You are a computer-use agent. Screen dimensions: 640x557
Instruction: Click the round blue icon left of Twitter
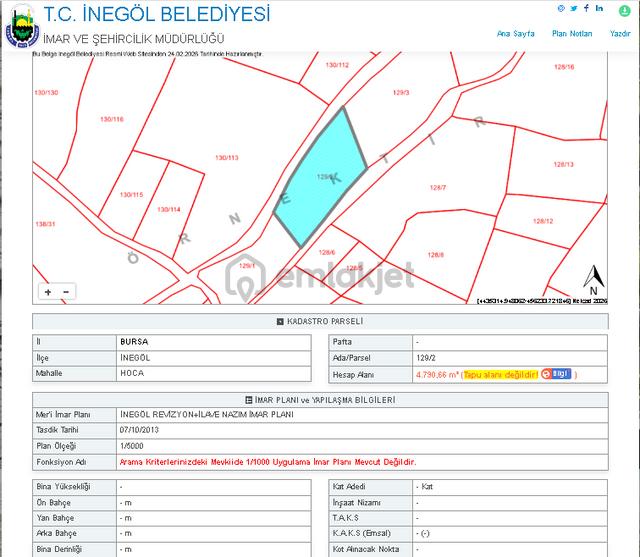click(561, 9)
